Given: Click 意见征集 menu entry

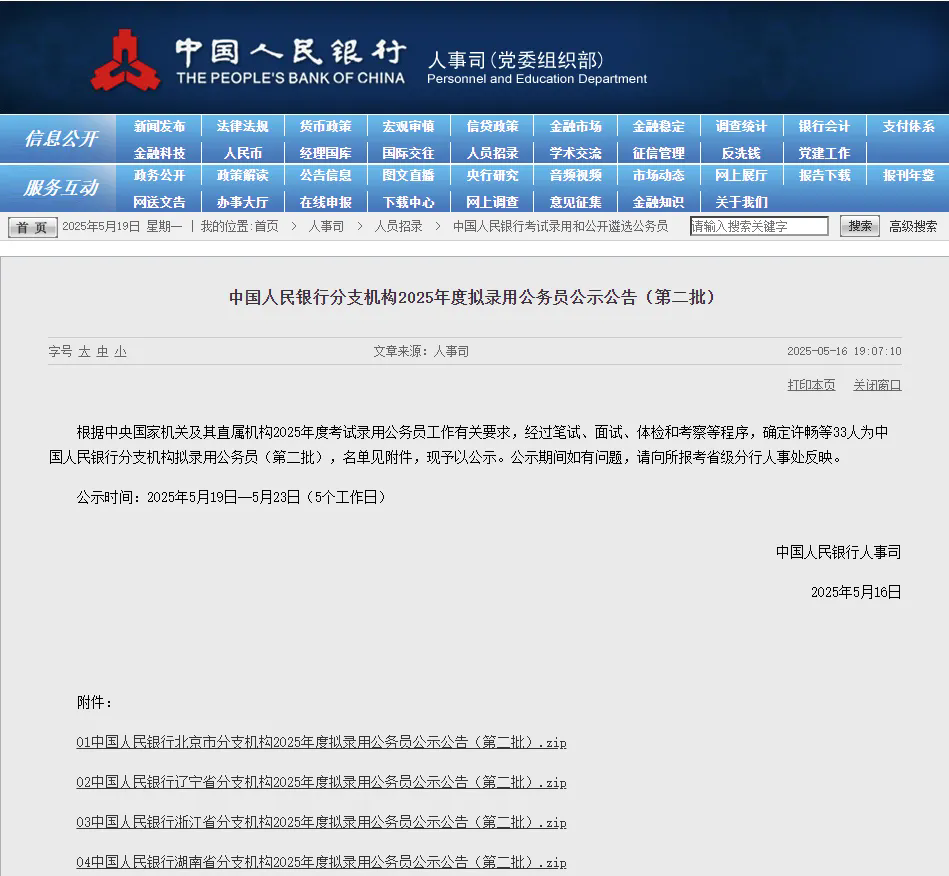Looking at the screenshot, I should point(576,202).
